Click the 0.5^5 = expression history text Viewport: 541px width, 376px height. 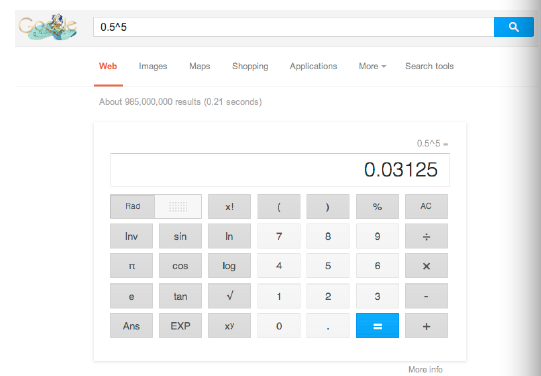coord(432,144)
